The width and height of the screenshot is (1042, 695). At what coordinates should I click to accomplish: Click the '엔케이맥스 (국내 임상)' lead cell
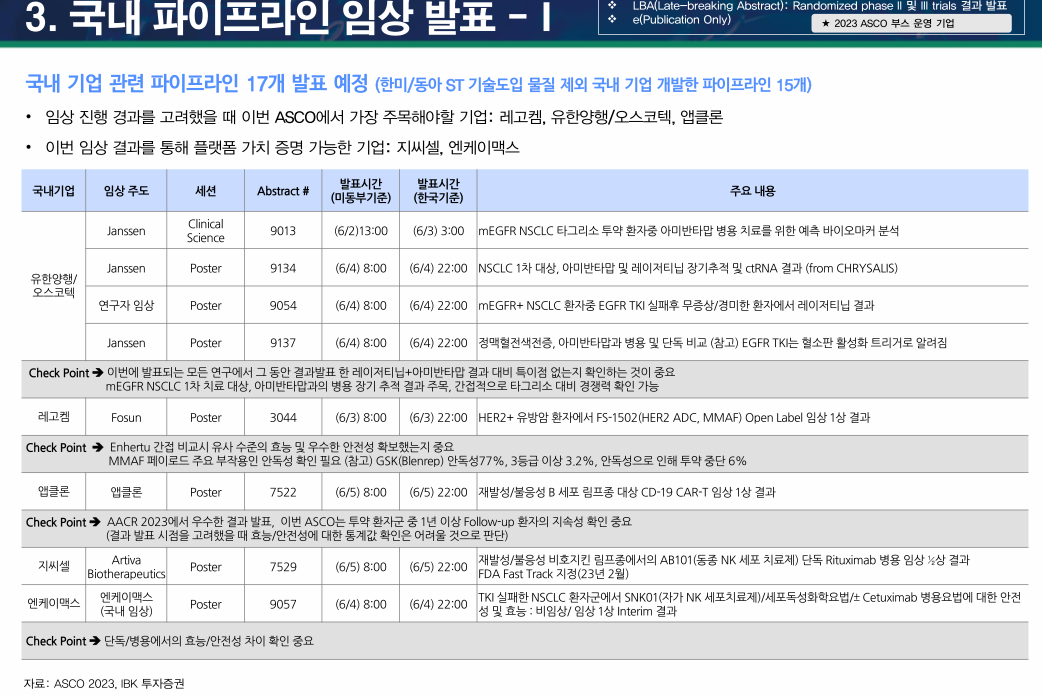[126, 604]
